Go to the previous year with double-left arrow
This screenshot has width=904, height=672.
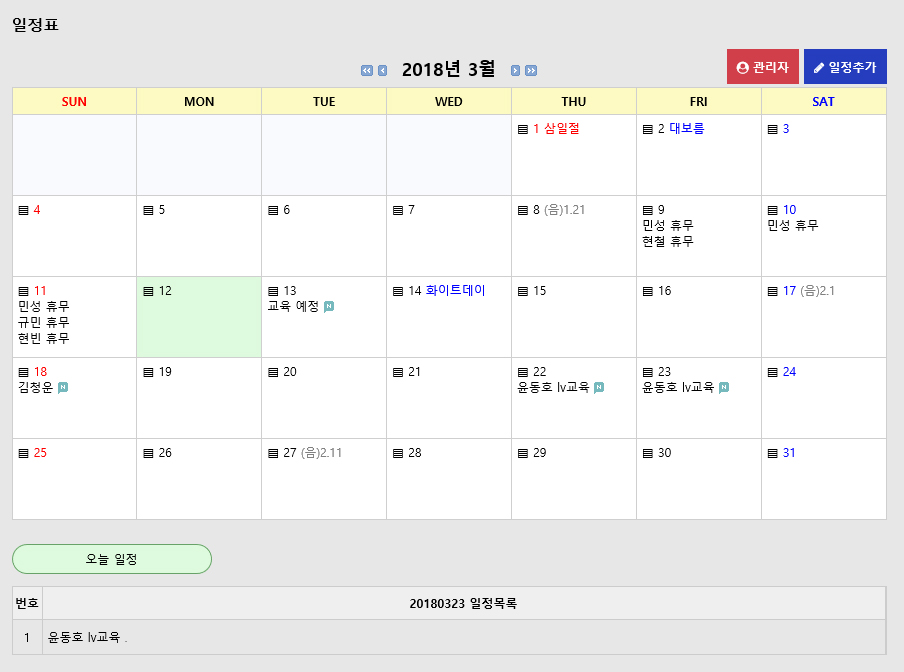click(x=367, y=70)
